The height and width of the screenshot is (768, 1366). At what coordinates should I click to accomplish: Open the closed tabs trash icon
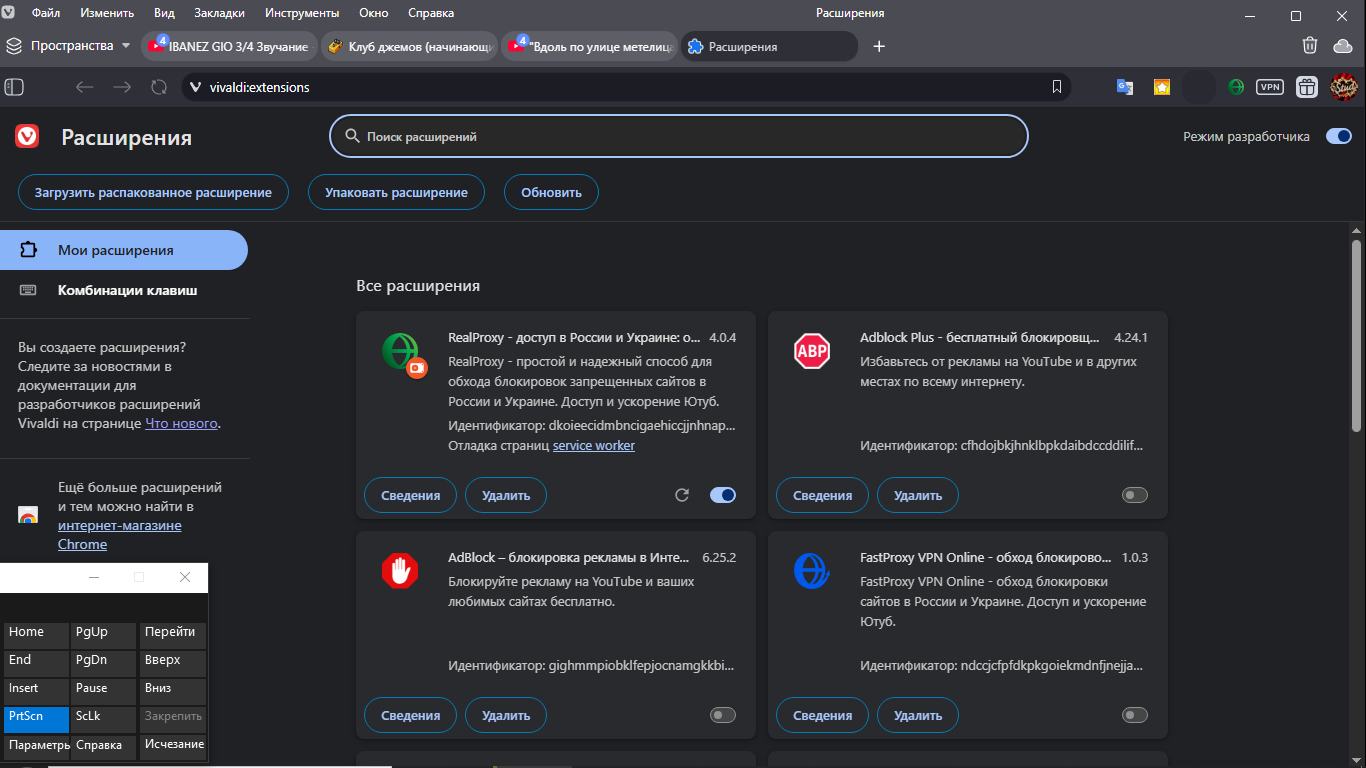pos(1310,46)
